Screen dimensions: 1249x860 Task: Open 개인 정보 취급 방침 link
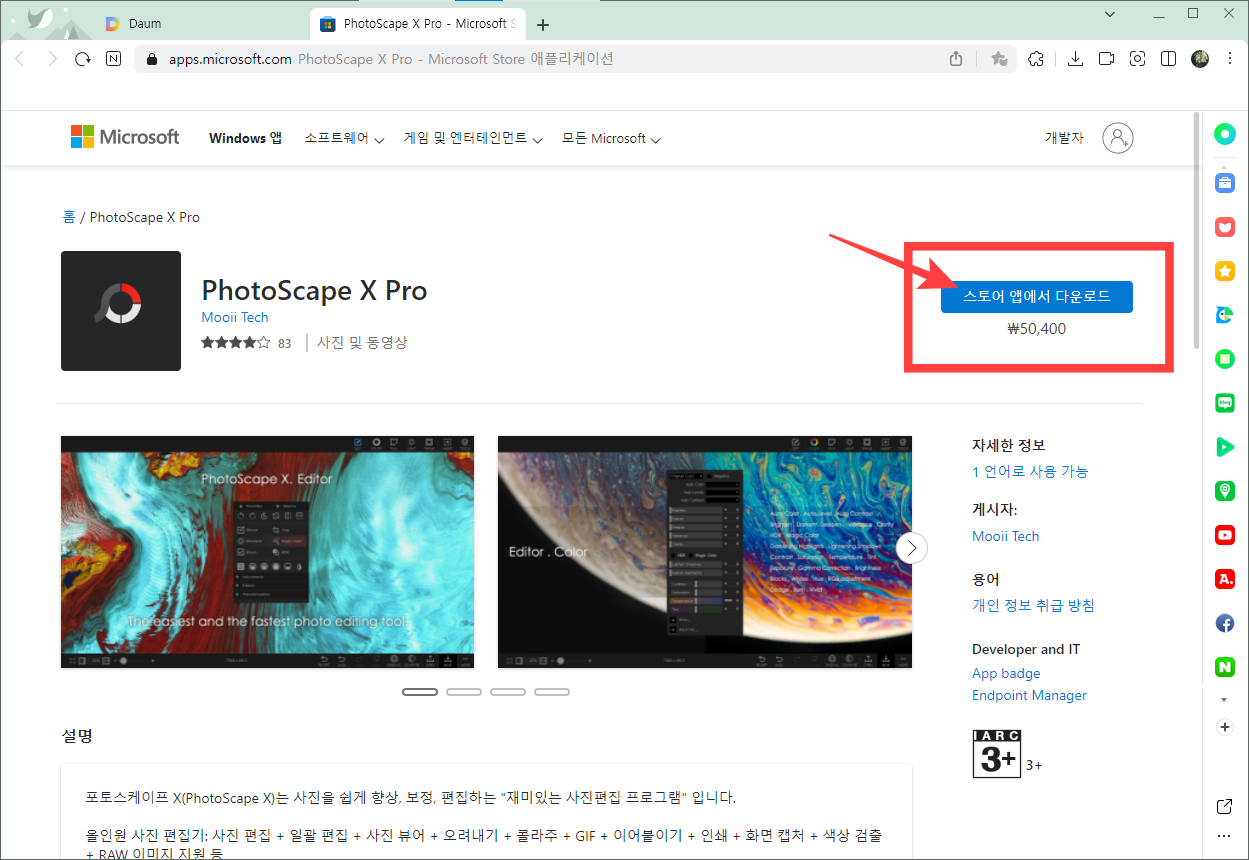pyautogui.click(x=1033, y=605)
